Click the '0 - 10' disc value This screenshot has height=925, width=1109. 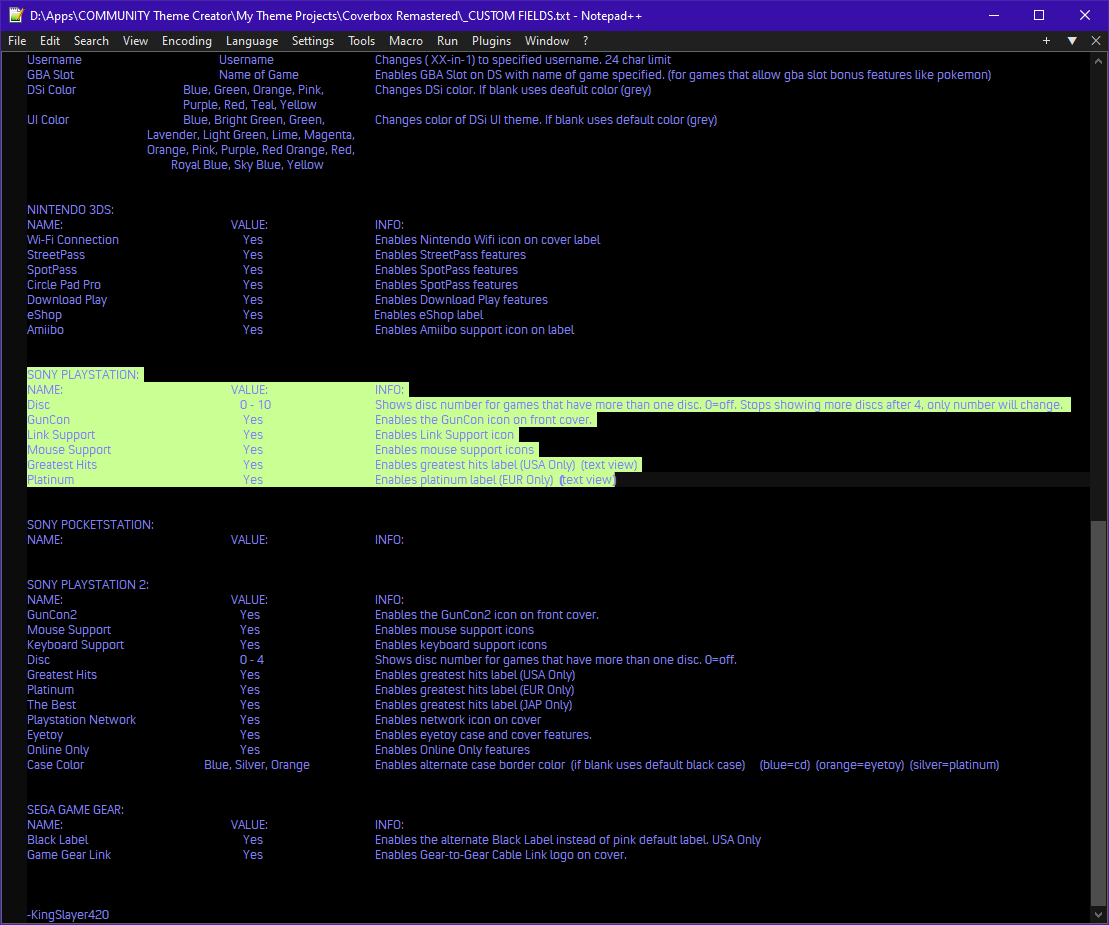[x=255, y=405]
